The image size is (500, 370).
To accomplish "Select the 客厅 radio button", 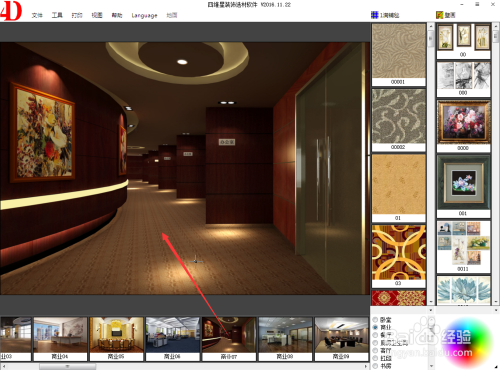I will click(x=375, y=350).
